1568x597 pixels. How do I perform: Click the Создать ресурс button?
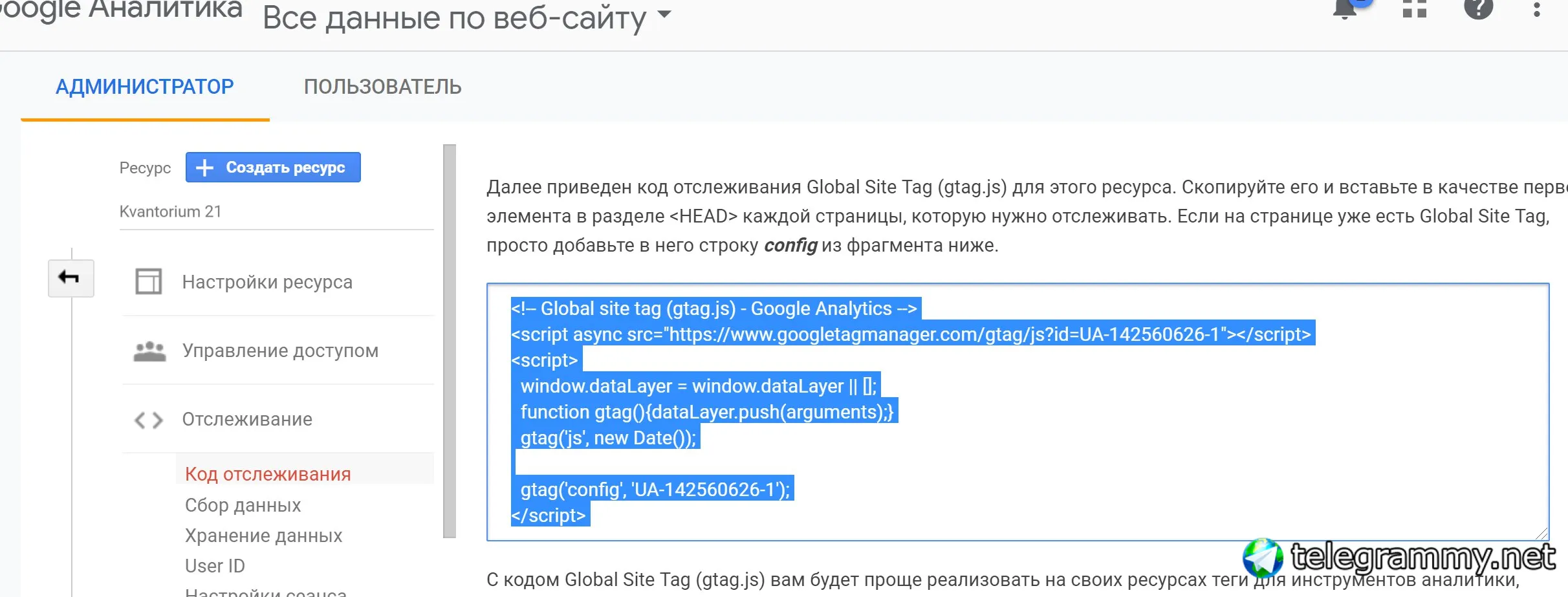(x=273, y=168)
